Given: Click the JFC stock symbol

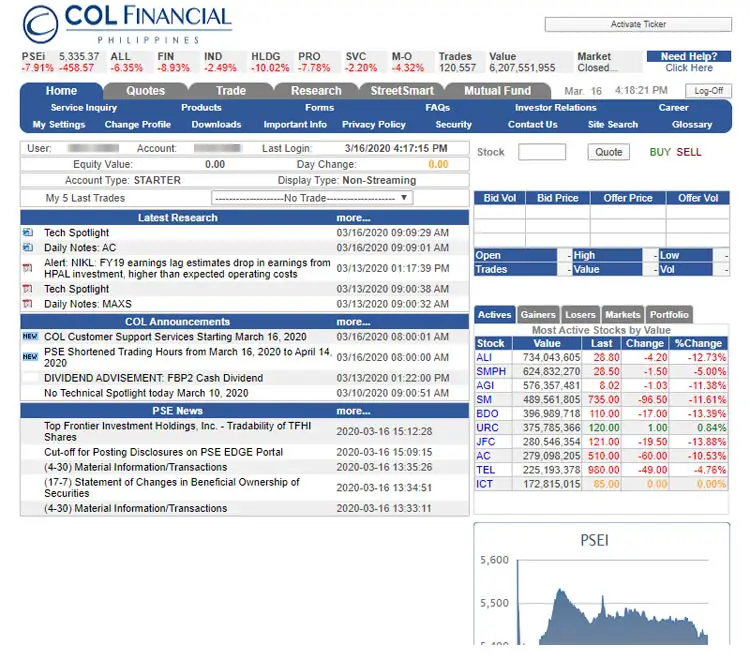Looking at the screenshot, I should tap(485, 441).
